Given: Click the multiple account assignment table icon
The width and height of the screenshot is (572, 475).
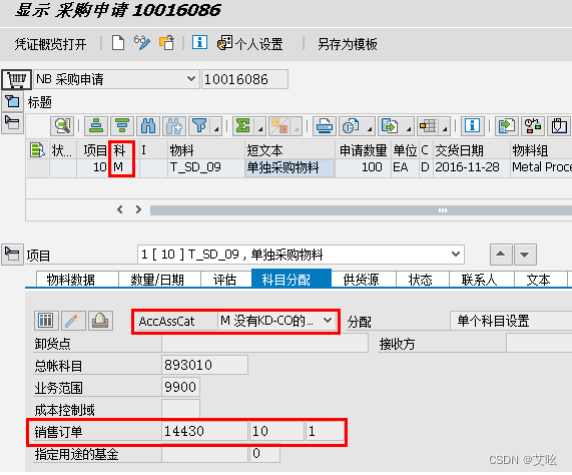Looking at the screenshot, I should coord(46,321).
